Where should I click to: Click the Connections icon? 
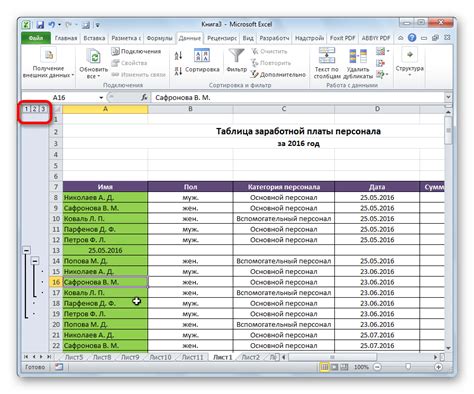pyautogui.click(x=115, y=51)
